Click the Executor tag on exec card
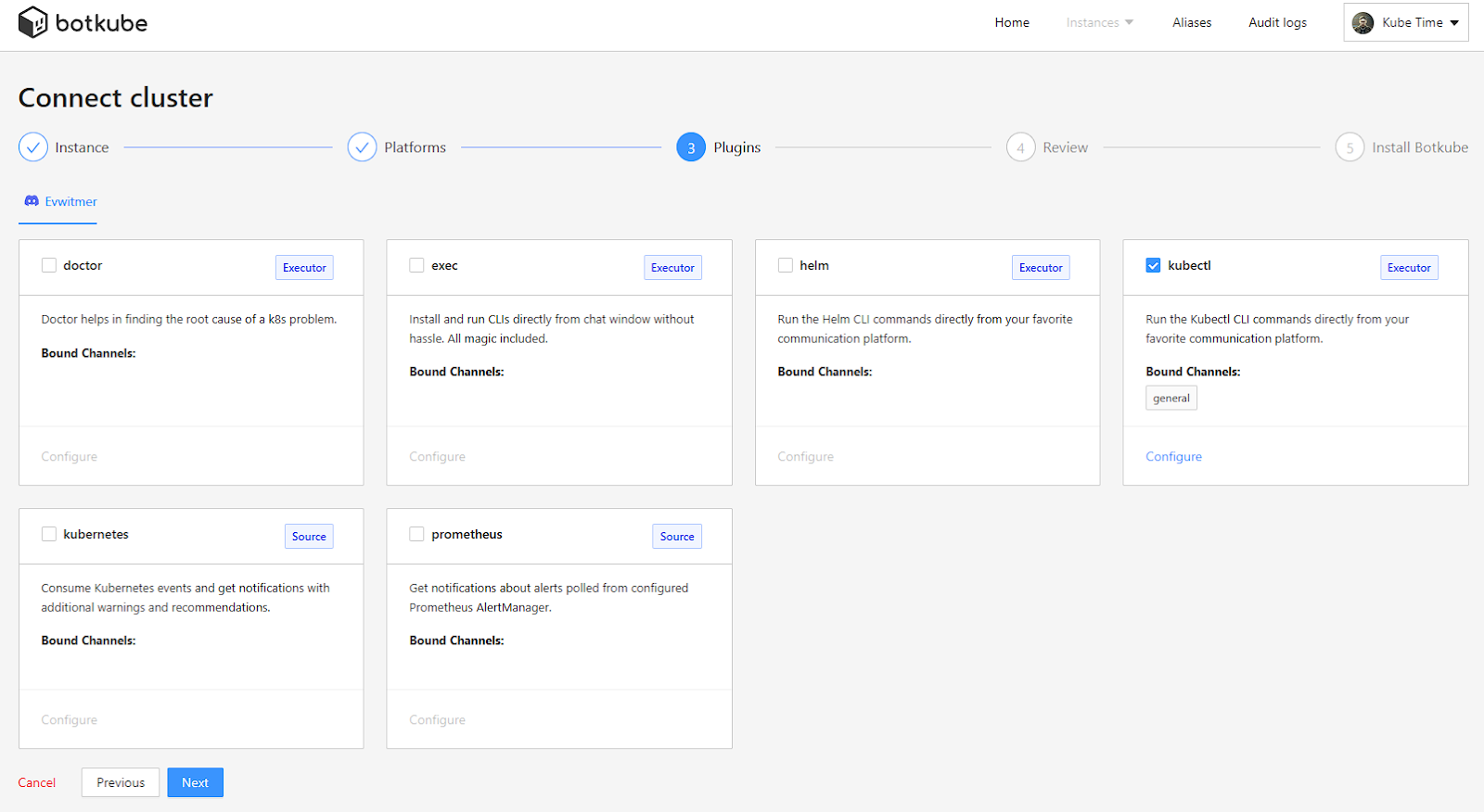This screenshot has width=1484, height=812. point(672,268)
